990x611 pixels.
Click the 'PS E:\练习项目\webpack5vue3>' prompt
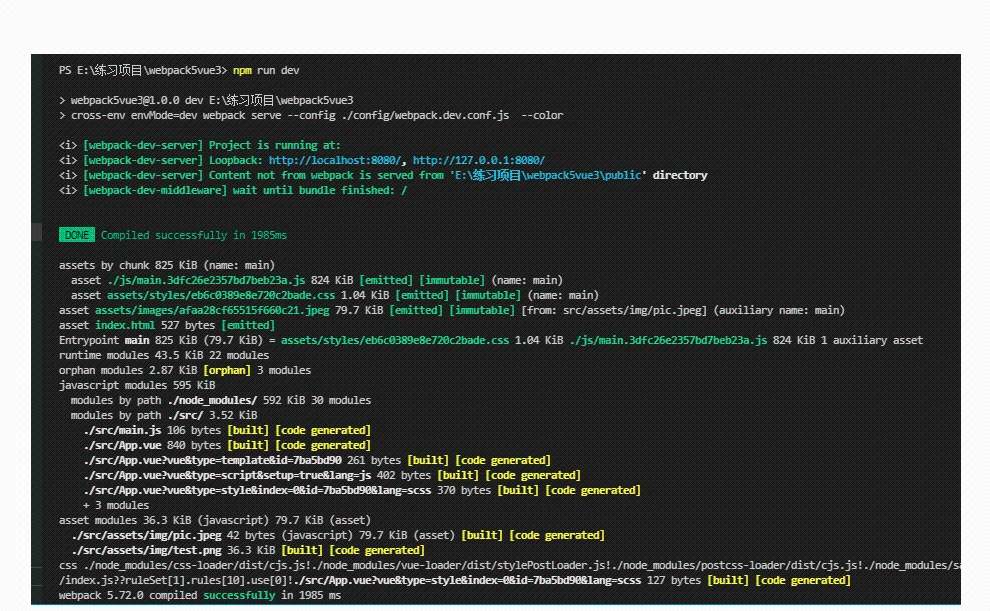(143, 70)
